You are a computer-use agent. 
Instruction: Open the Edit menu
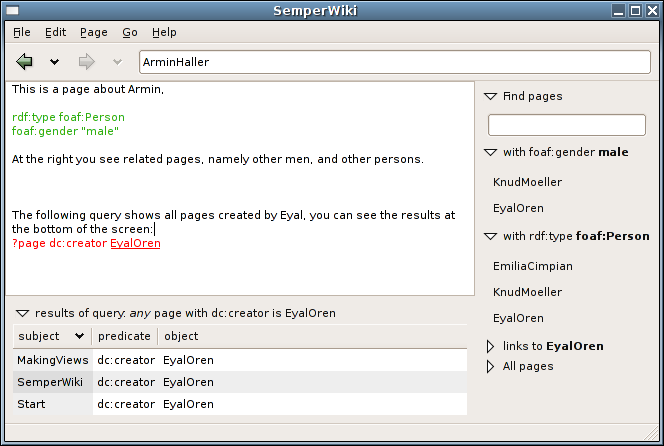pos(55,32)
